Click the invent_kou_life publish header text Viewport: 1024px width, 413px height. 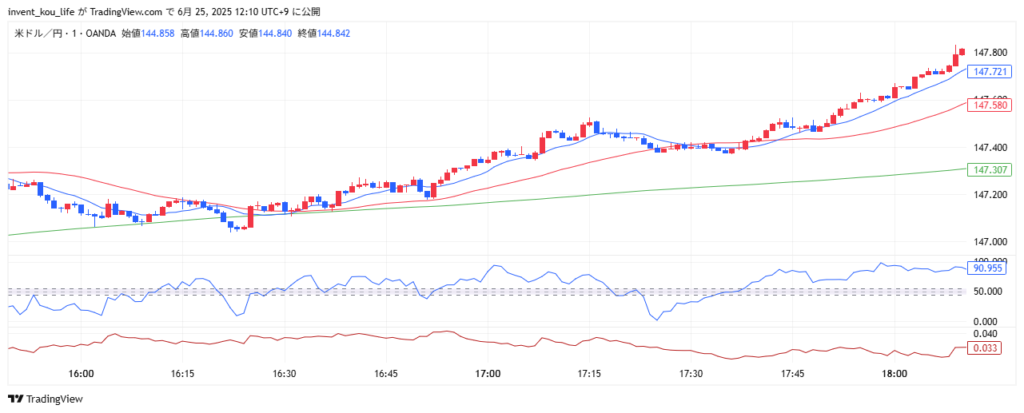(x=43, y=12)
